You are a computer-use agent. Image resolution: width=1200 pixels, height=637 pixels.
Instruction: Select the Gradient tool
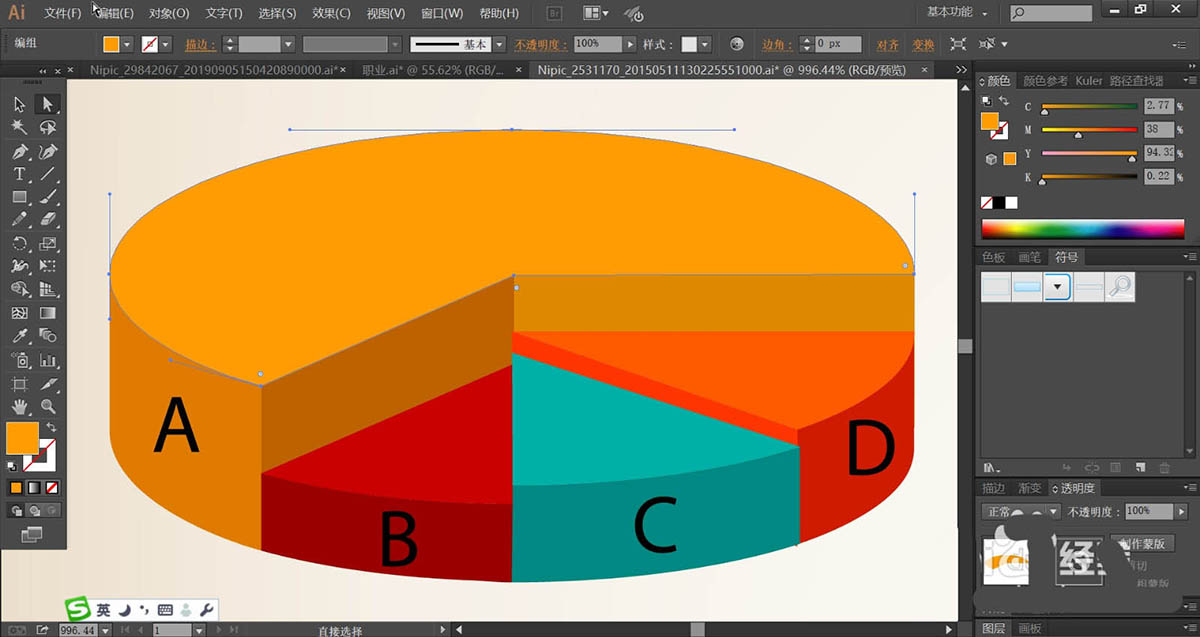(47, 314)
